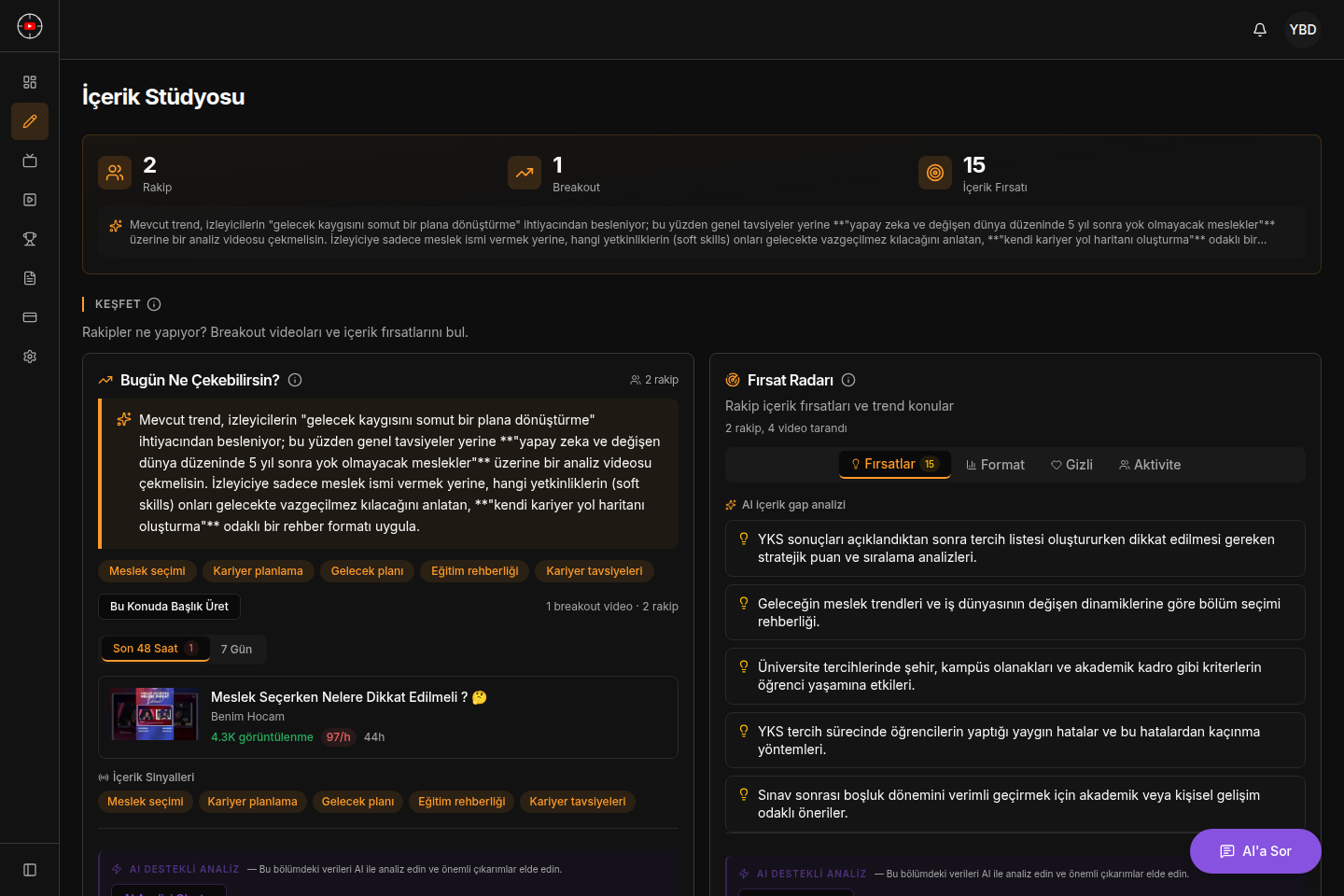Open the TV channel sidebar icon
Screen dimensions: 1344x896
tap(30, 161)
